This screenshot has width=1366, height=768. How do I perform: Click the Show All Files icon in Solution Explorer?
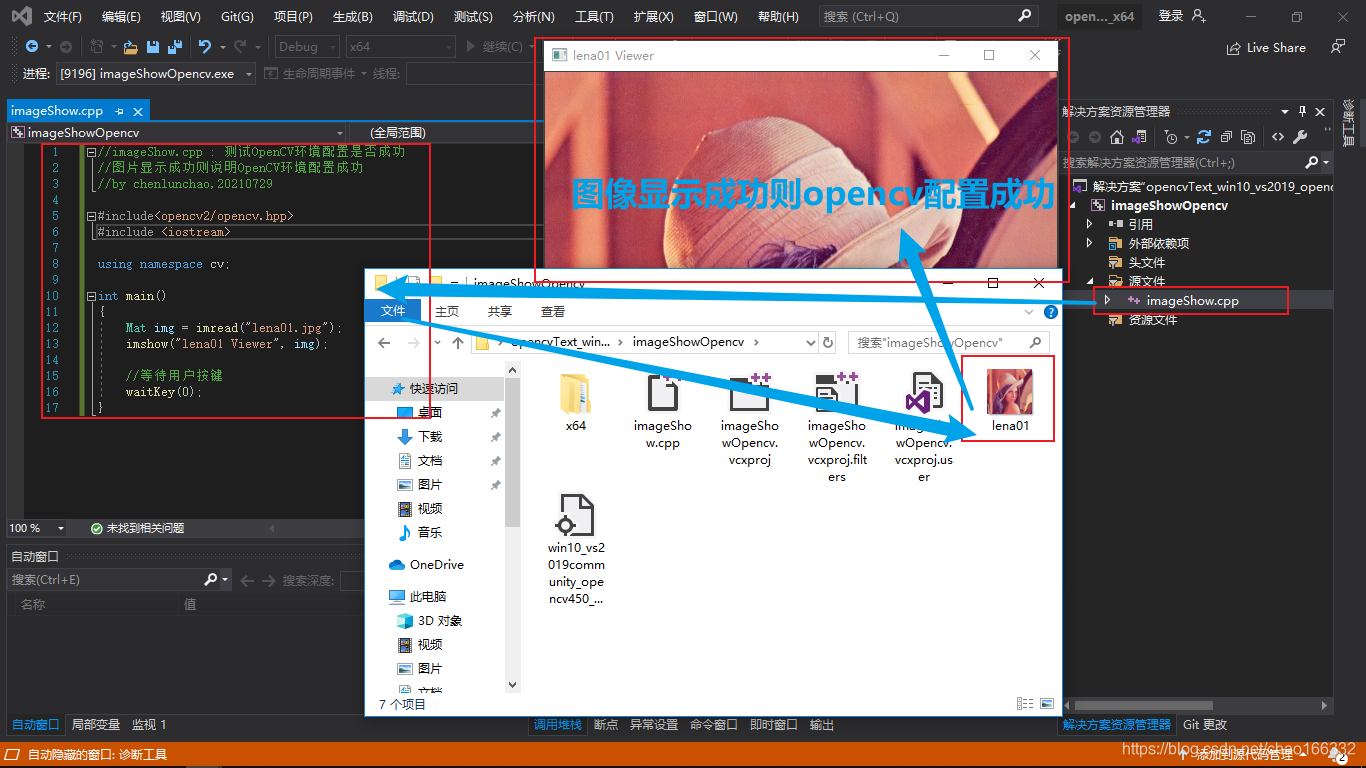pos(1248,137)
